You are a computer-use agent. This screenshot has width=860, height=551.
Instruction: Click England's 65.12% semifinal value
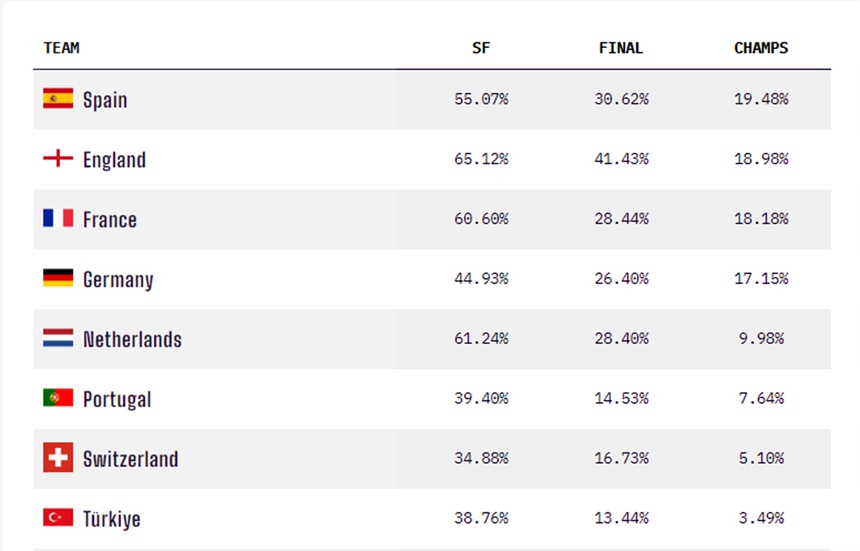481,159
